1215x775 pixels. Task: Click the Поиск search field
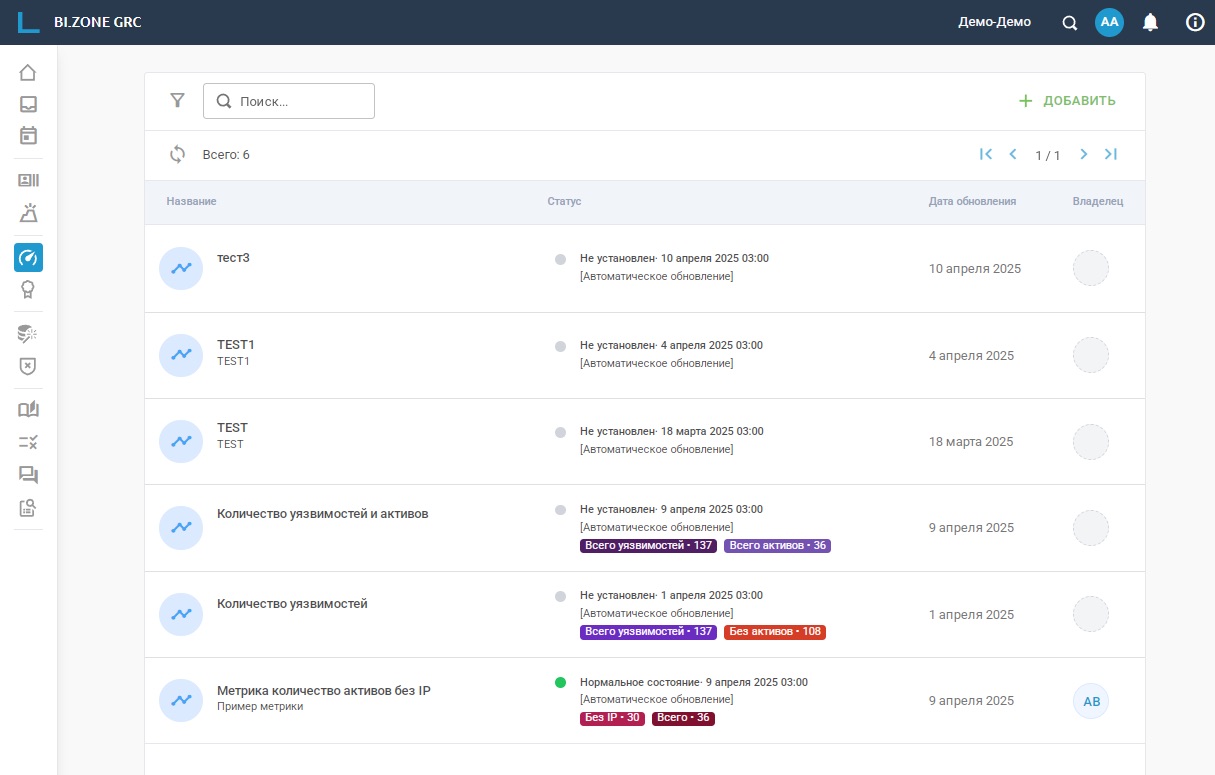pos(300,101)
